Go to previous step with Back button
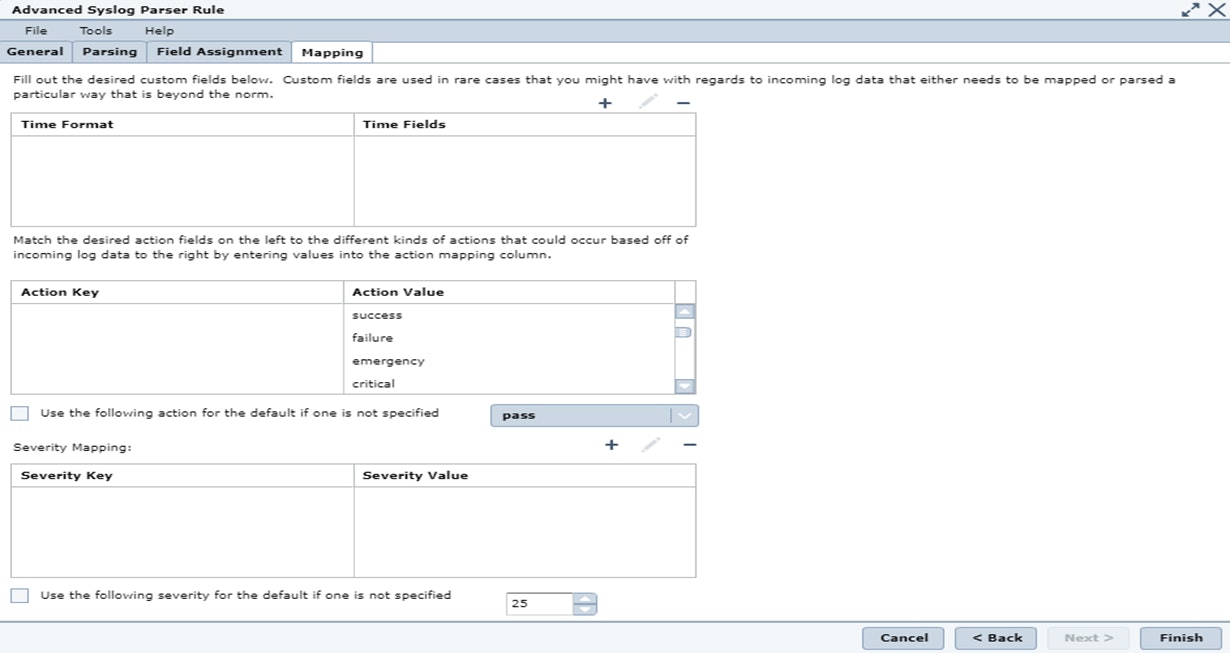Image resolution: width=1230 pixels, height=653 pixels. pyautogui.click(x=995, y=638)
